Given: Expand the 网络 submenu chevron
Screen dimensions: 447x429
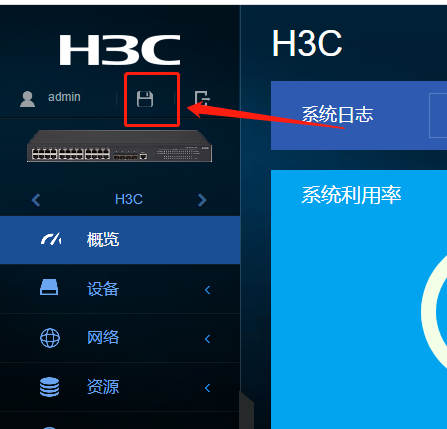Looking at the screenshot, I should (207, 339).
